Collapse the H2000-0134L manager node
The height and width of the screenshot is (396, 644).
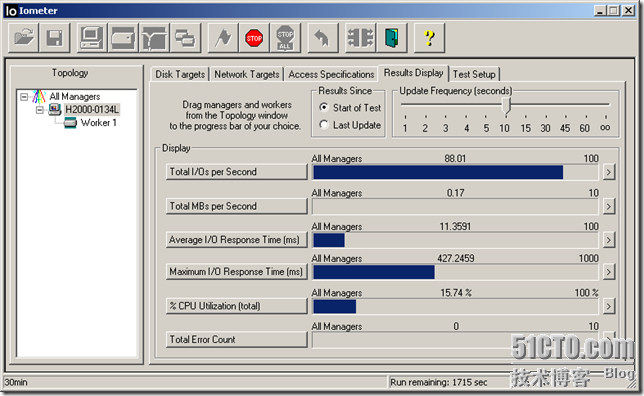[x=40, y=110]
